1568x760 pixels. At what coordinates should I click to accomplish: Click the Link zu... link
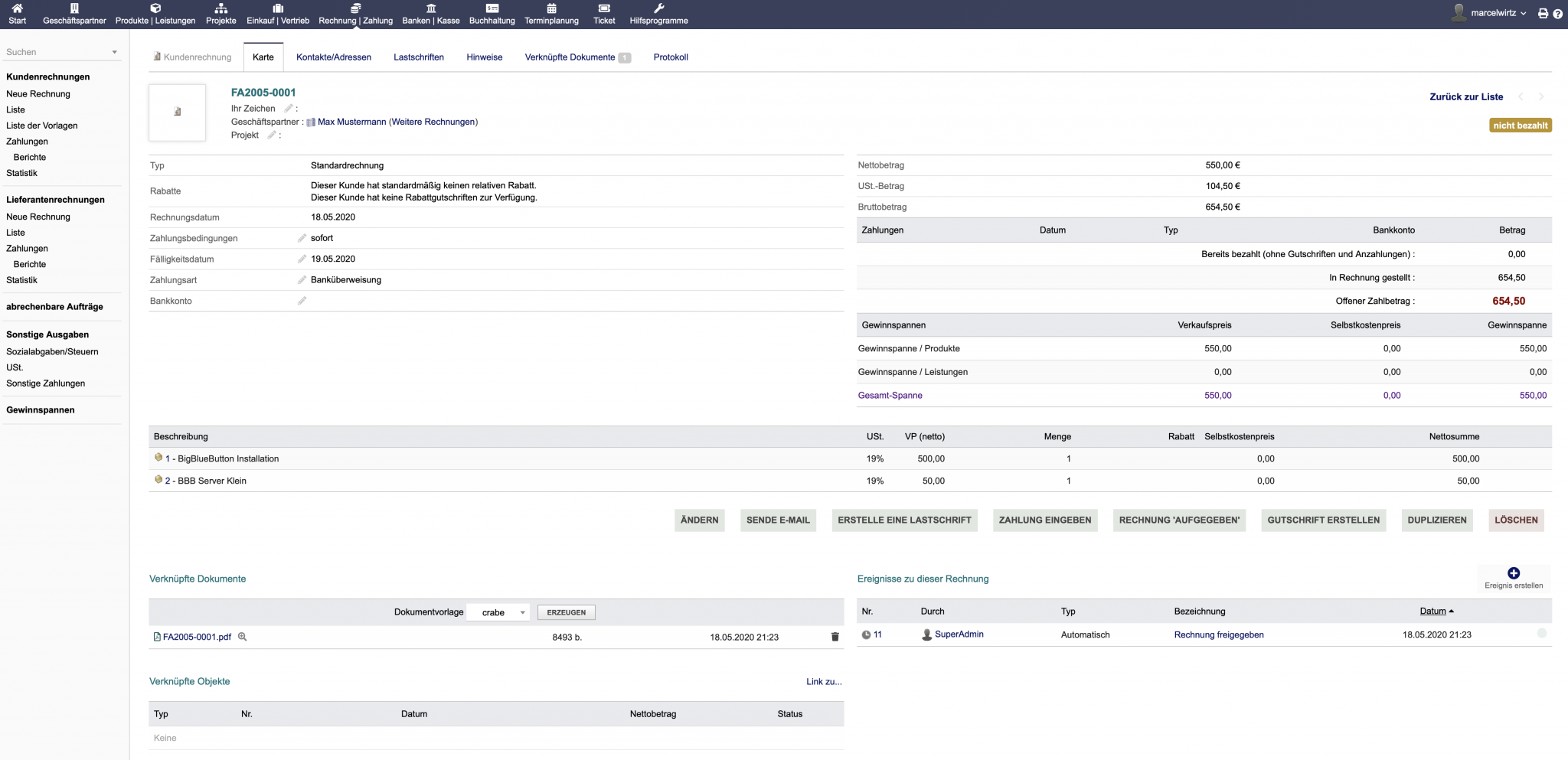[824, 681]
